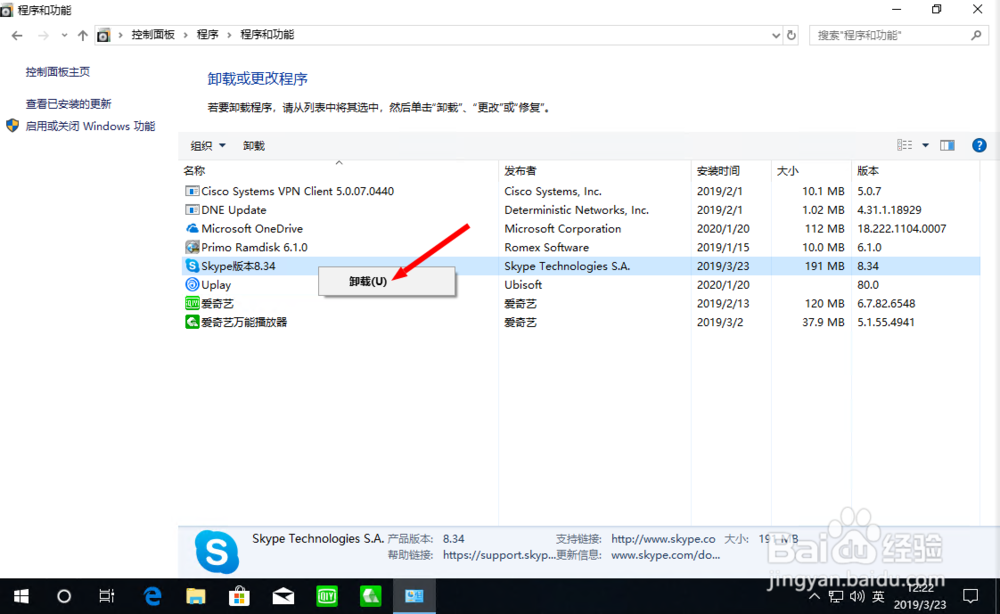Go up one folder level
The width and height of the screenshot is (1000, 614).
(x=82, y=35)
